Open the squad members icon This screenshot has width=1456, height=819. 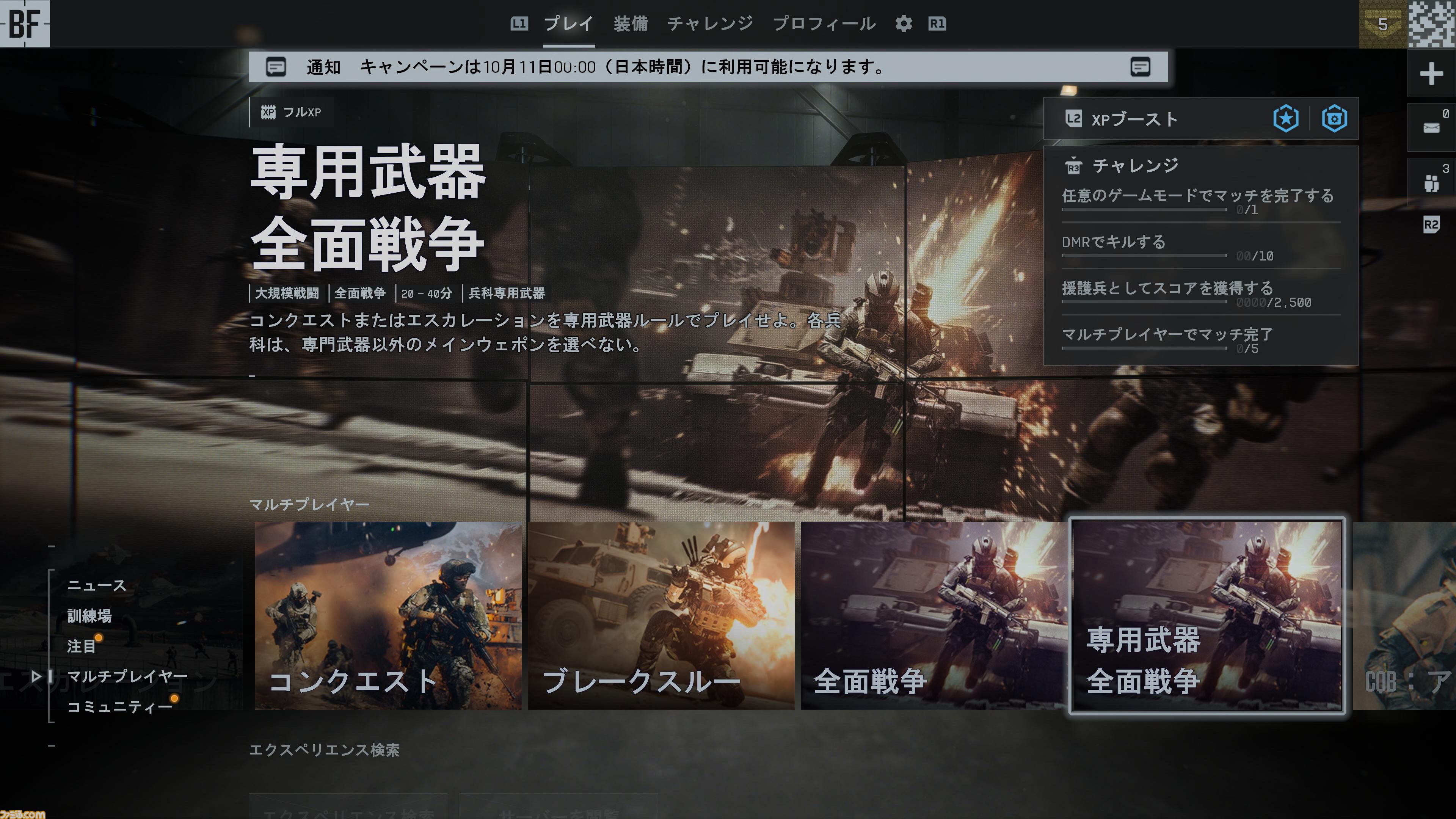click(1431, 182)
